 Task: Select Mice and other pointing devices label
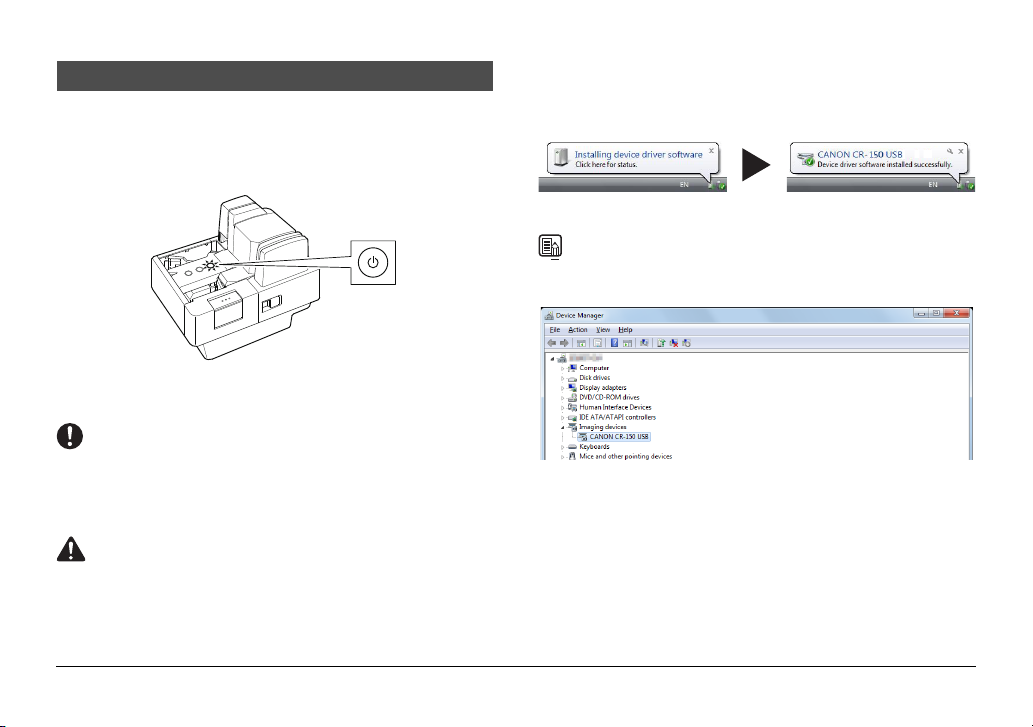(x=626, y=456)
